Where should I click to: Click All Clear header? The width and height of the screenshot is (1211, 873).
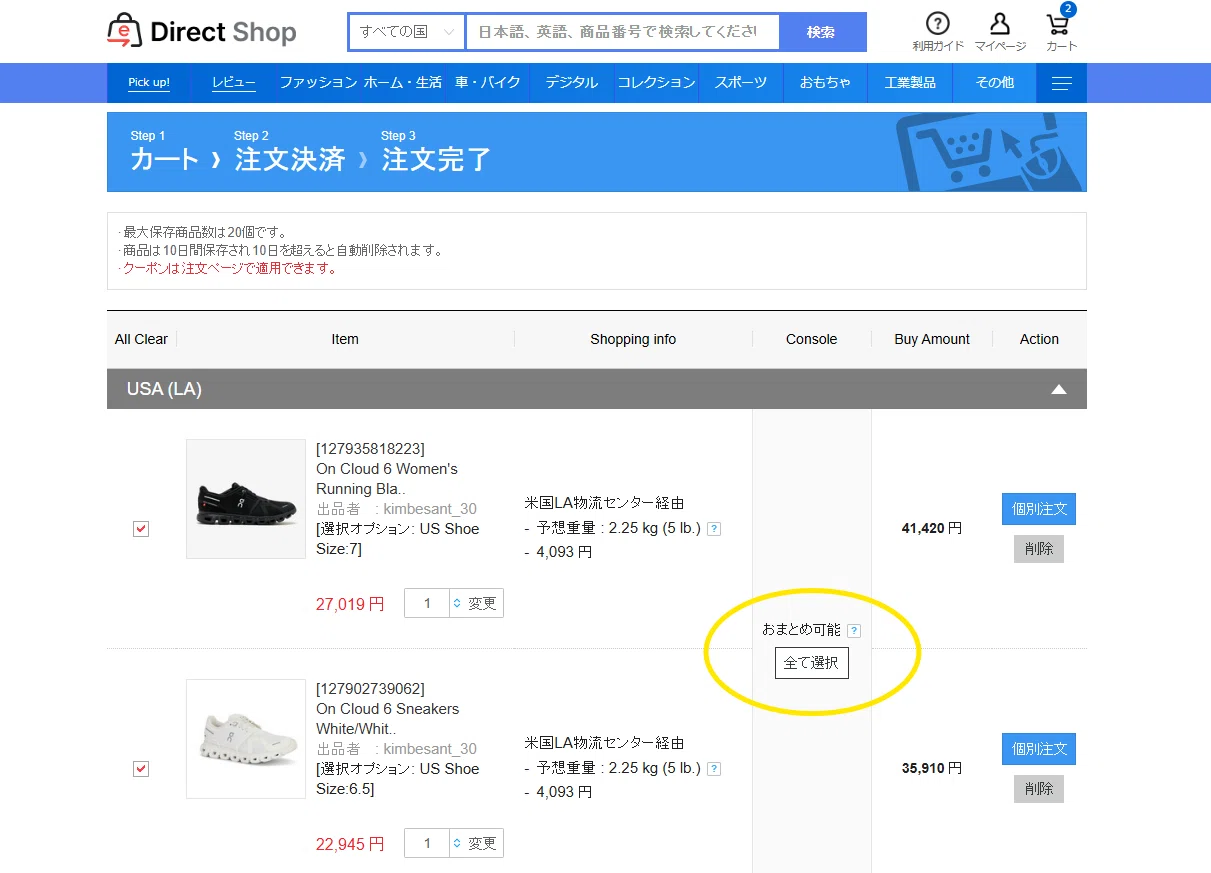coord(141,339)
